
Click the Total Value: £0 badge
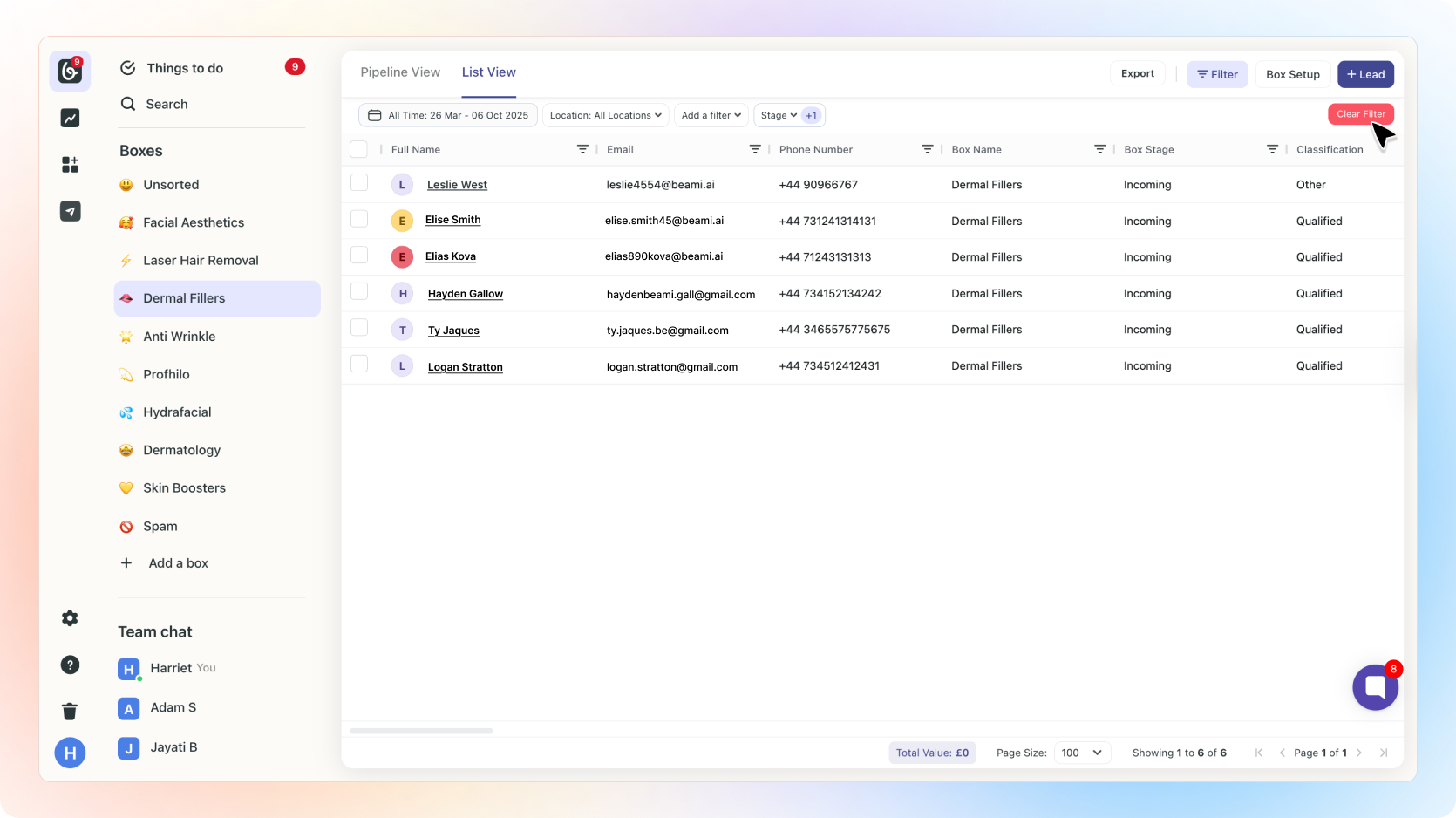pos(932,753)
